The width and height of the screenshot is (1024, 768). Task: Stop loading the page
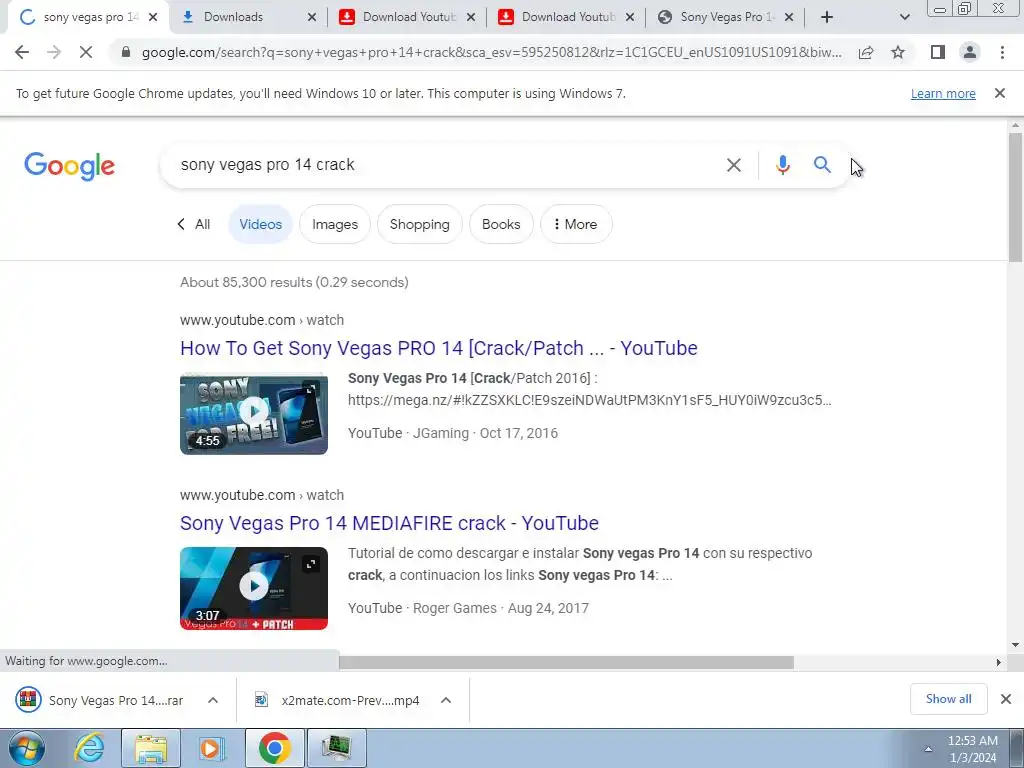coord(86,52)
